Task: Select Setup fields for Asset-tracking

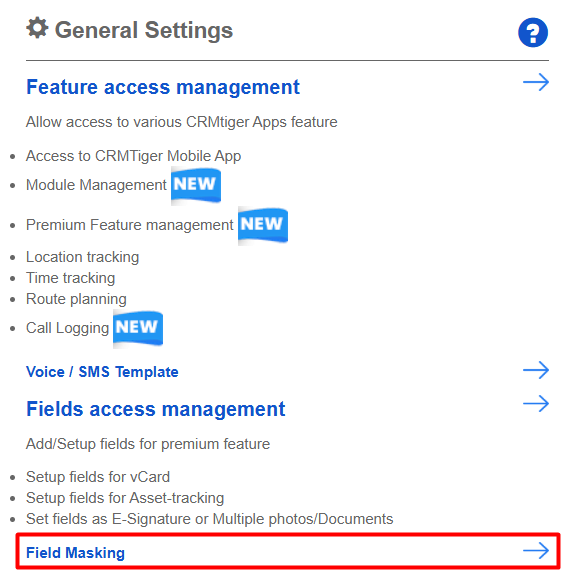Action: [125, 498]
